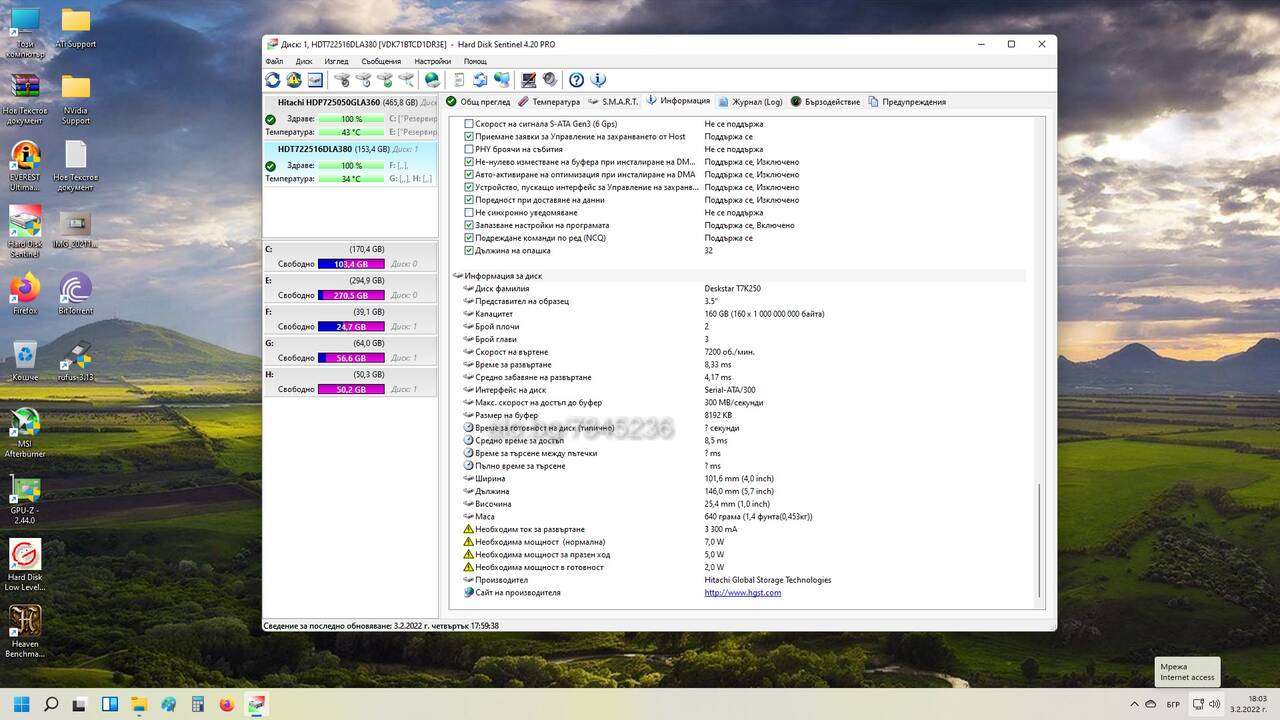This screenshot has width=1280, height=720.
Task: Open the Настройки menu
Action: pos(433,61)
